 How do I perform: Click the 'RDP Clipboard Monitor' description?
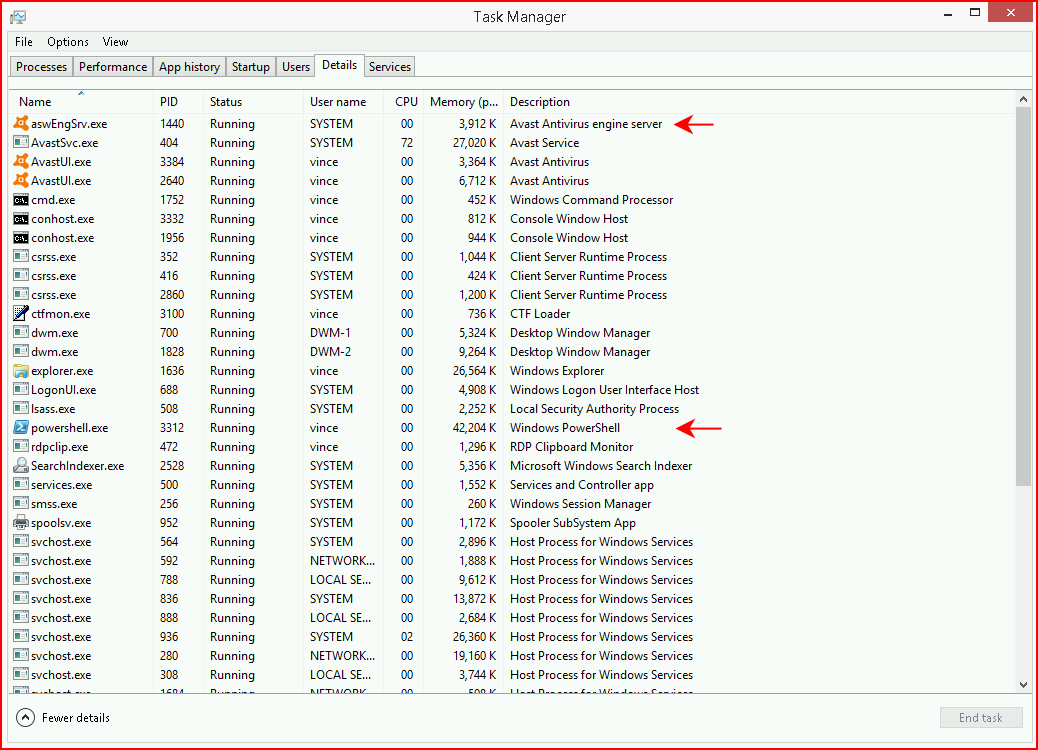coord(571,447)
